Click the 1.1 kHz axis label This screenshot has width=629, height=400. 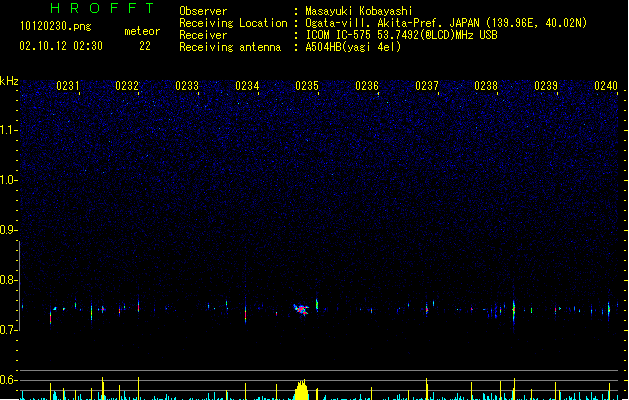coord(9,130)
